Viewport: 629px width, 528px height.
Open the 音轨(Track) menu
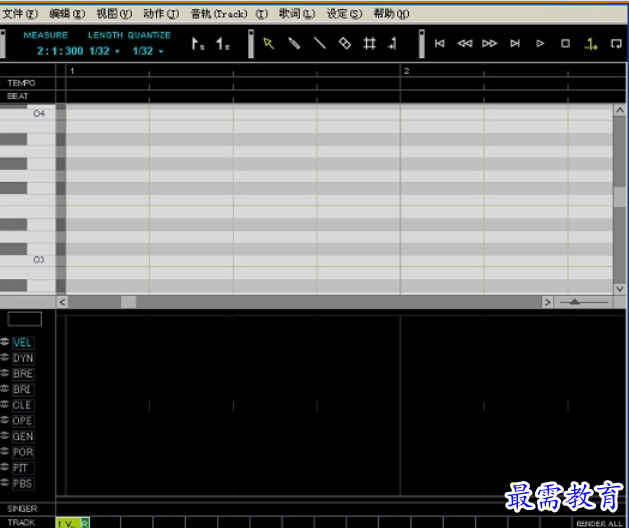point(229,14)
